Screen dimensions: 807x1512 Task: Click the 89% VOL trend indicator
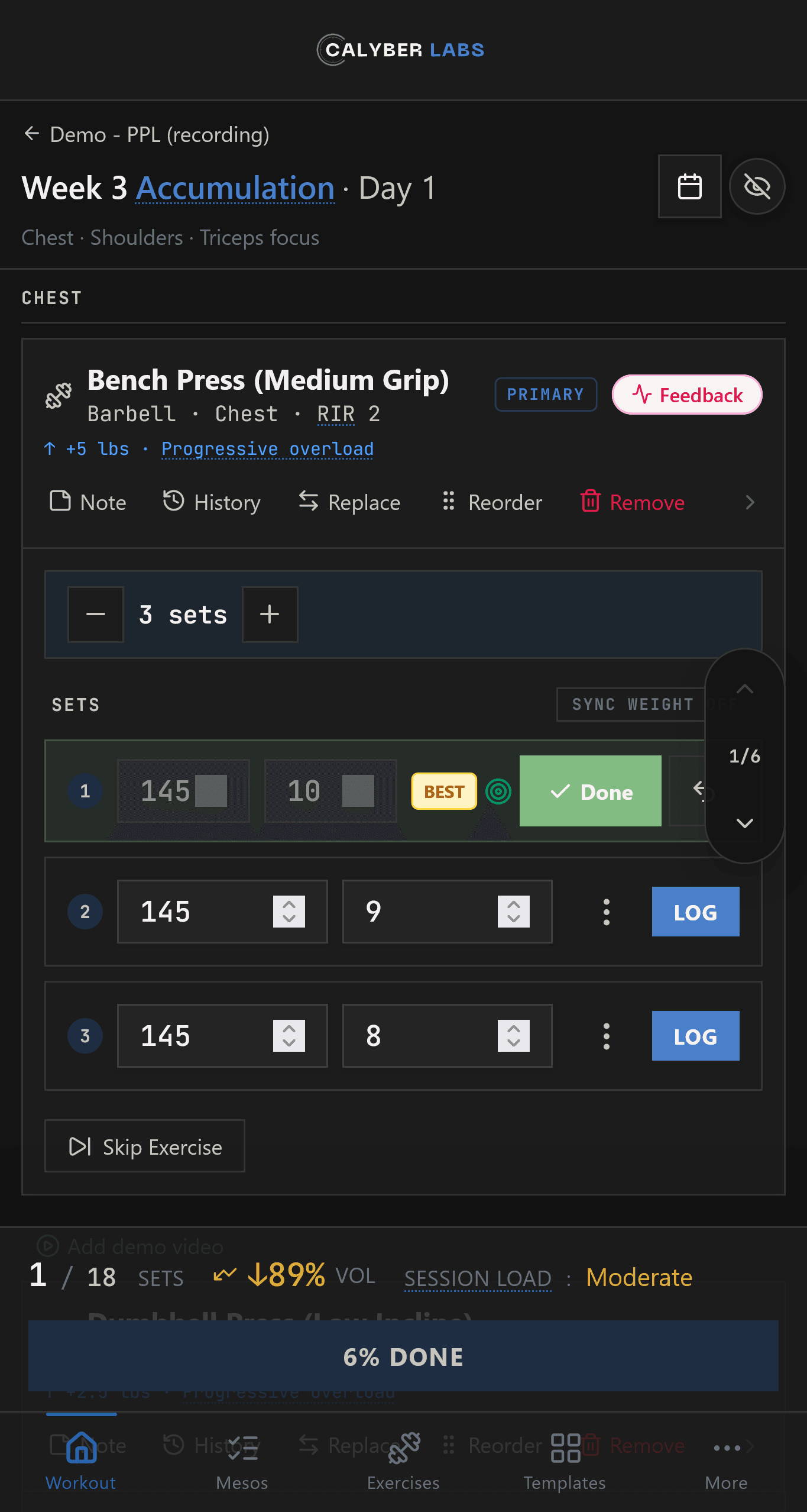tap(294, 1275)
